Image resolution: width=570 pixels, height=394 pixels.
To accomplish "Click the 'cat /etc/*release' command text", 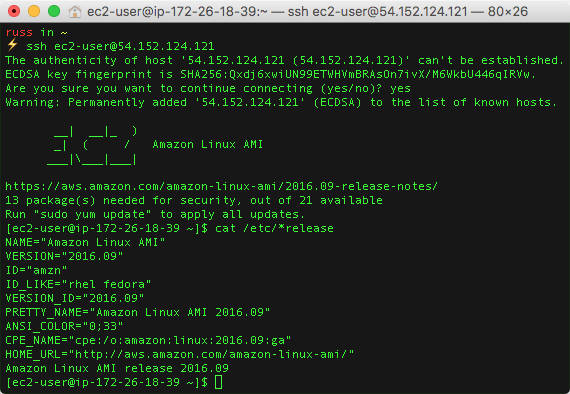I will (274, 228).
